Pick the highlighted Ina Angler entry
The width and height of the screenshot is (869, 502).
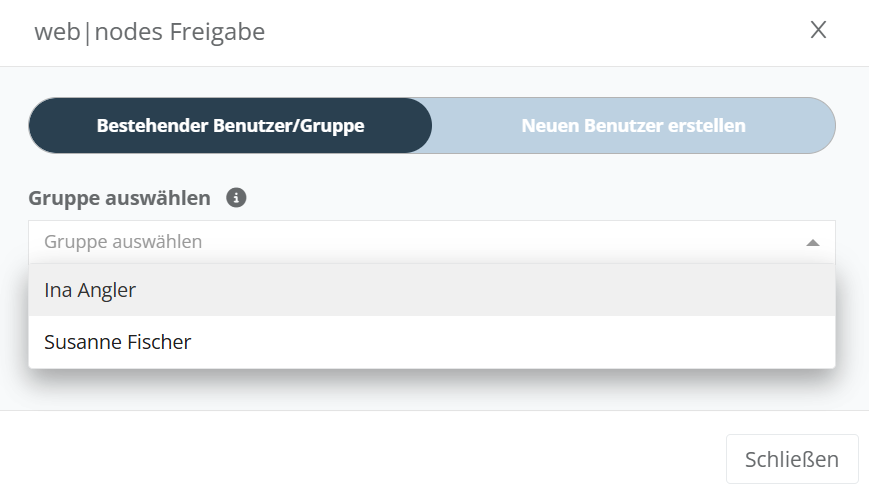tap(90, 290)
